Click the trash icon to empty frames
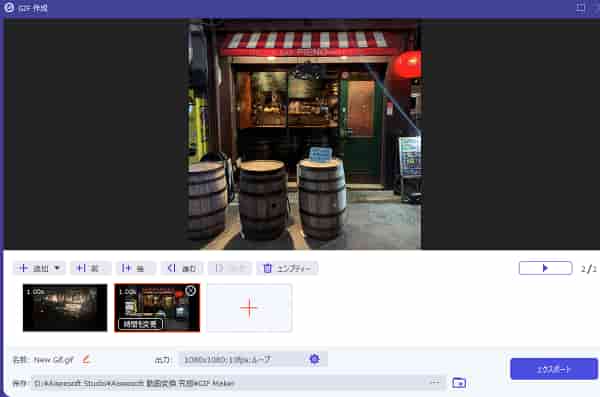600x397 pixels. [267, 268]
